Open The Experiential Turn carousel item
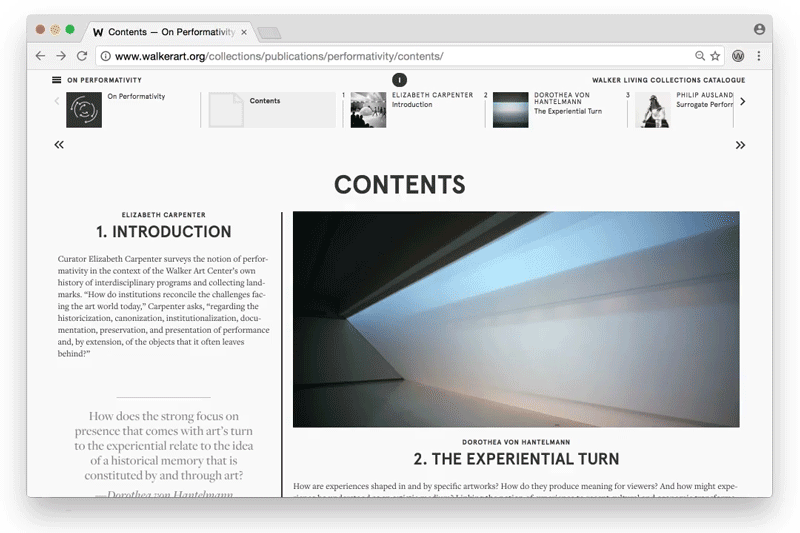Viewport: 800px width, 533px height. [556, 110]
